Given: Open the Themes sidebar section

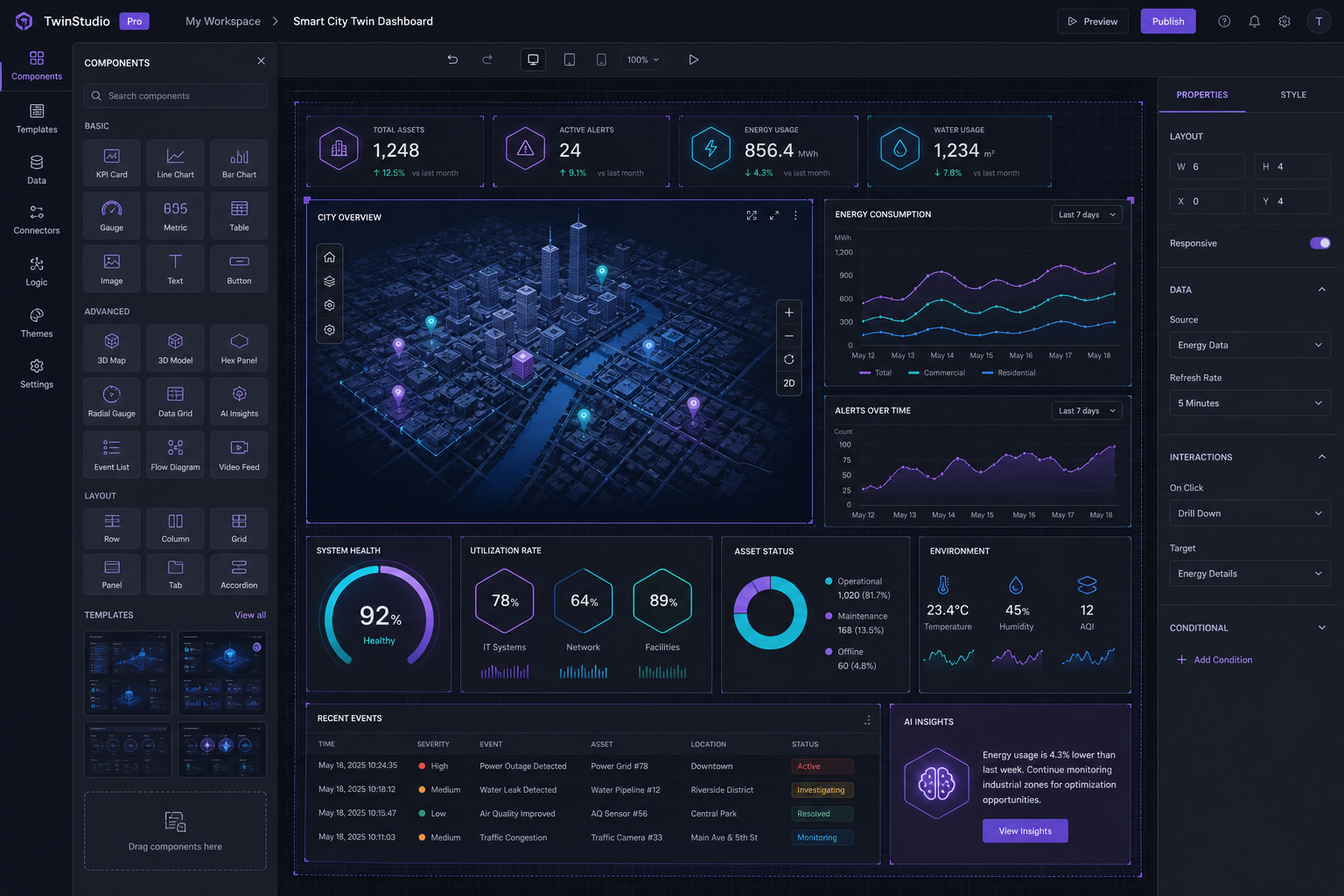Looking at the screenshot, I should (x=37, y=323).
